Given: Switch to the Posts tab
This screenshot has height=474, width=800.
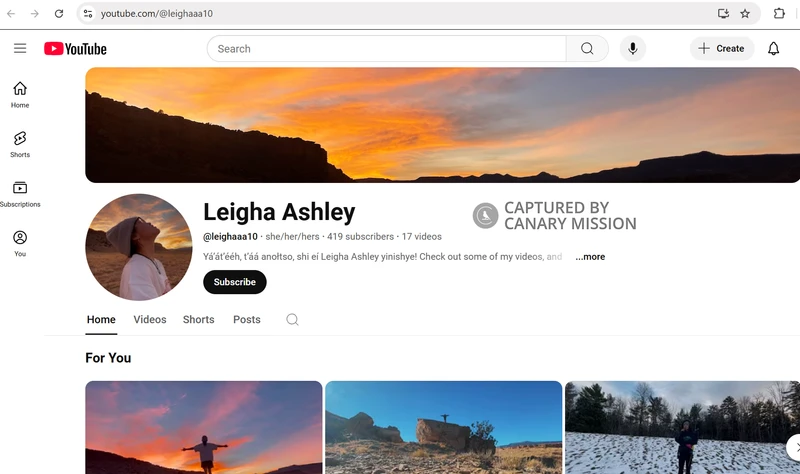Looking at the screenshot, I should click(x=246, y=320).
